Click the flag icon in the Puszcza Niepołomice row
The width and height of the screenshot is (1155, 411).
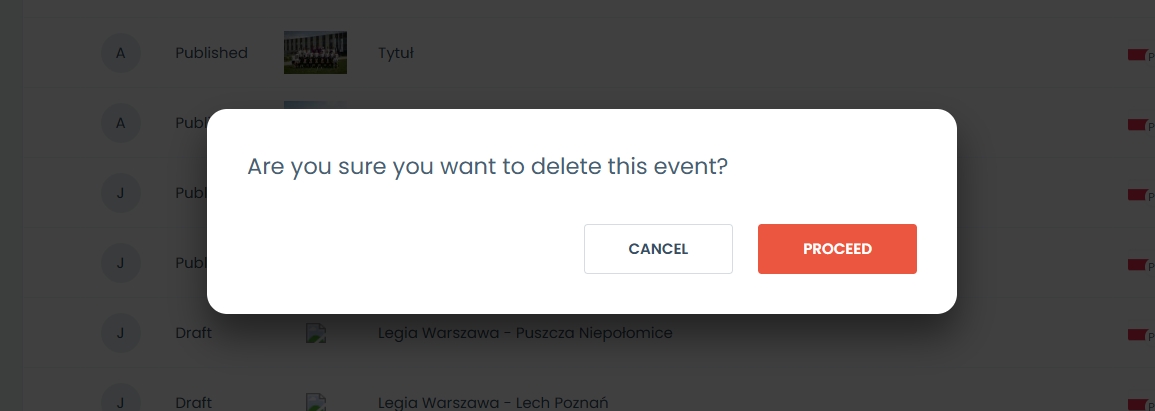click(1136, 334)
